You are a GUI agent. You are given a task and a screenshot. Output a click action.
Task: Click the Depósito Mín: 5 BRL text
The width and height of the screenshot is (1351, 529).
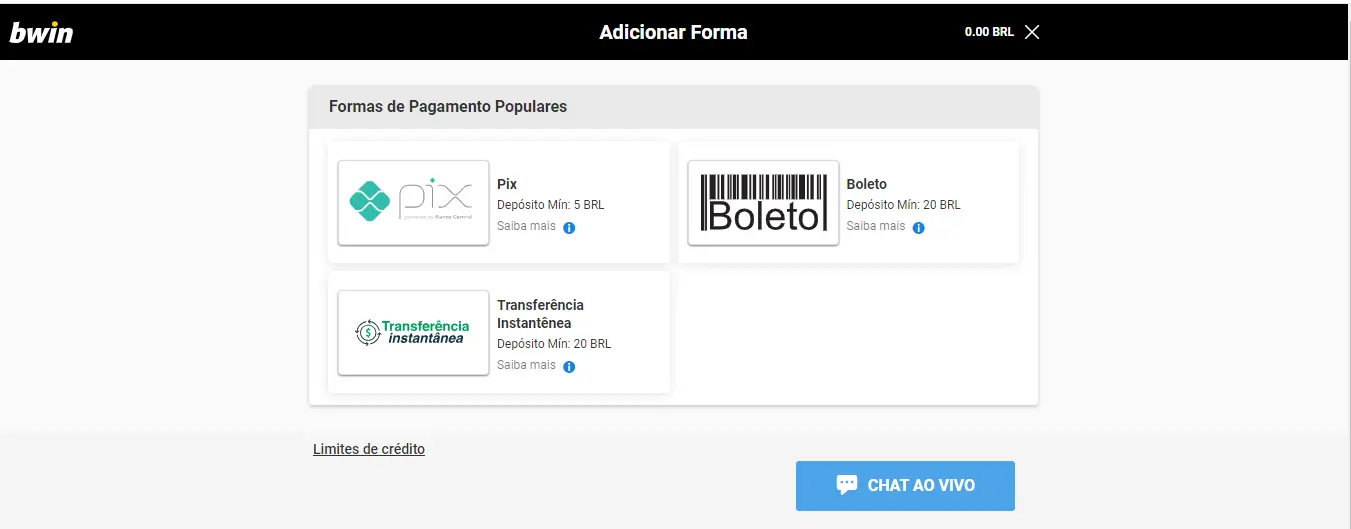coord(550,205)
